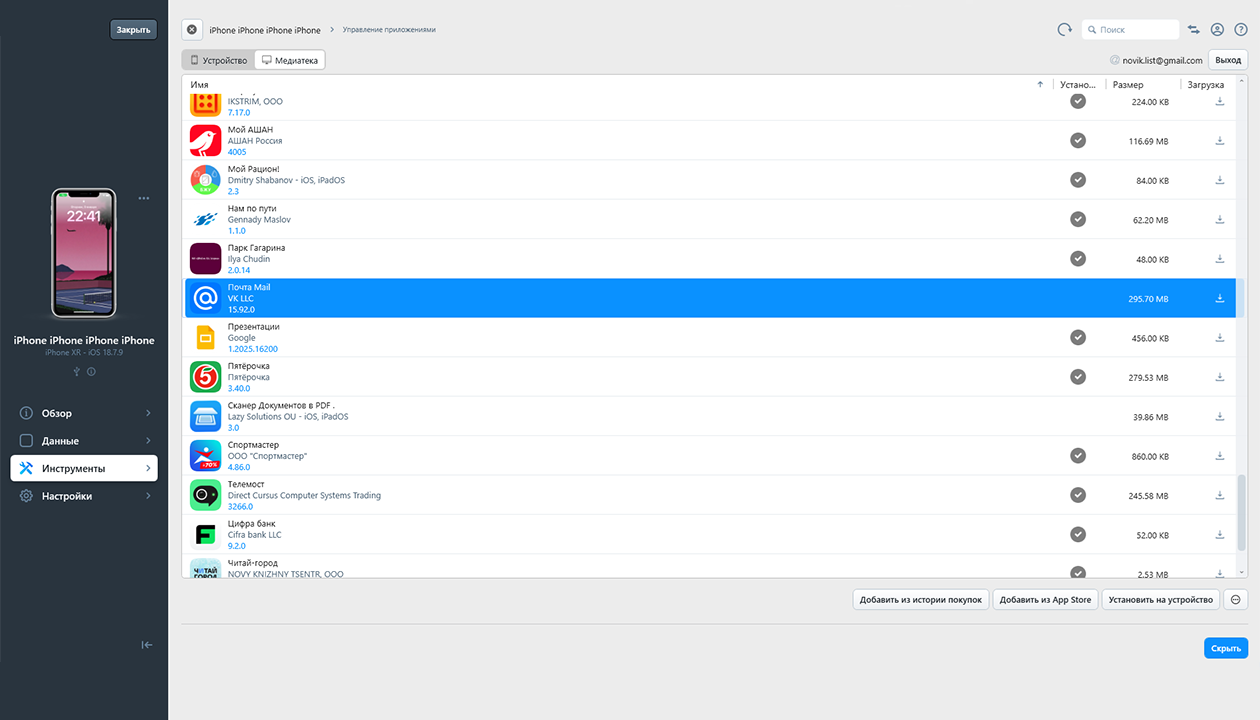This screenshot has height=720, width=1260.
Task: Click the three dots above the iPhone image
Action: (144, 198)
